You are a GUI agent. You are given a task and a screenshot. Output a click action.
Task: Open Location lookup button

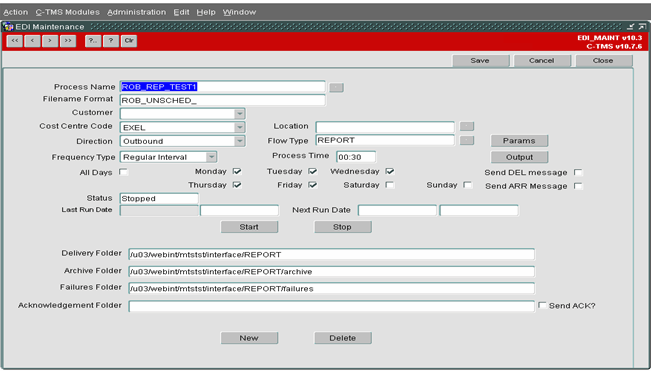pos(467,126)
